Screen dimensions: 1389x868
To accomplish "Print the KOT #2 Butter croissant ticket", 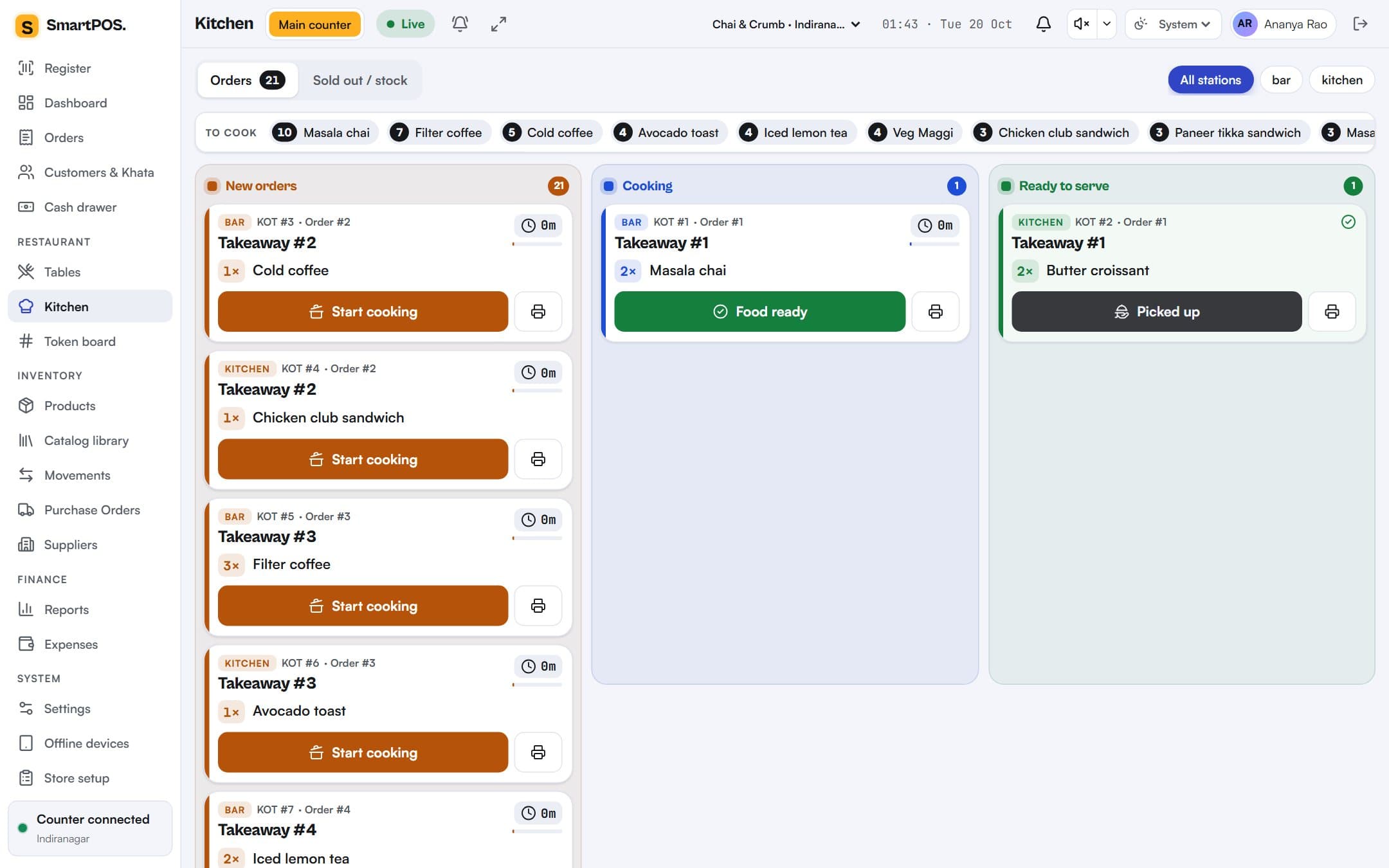I will [x=1332, y=312].
